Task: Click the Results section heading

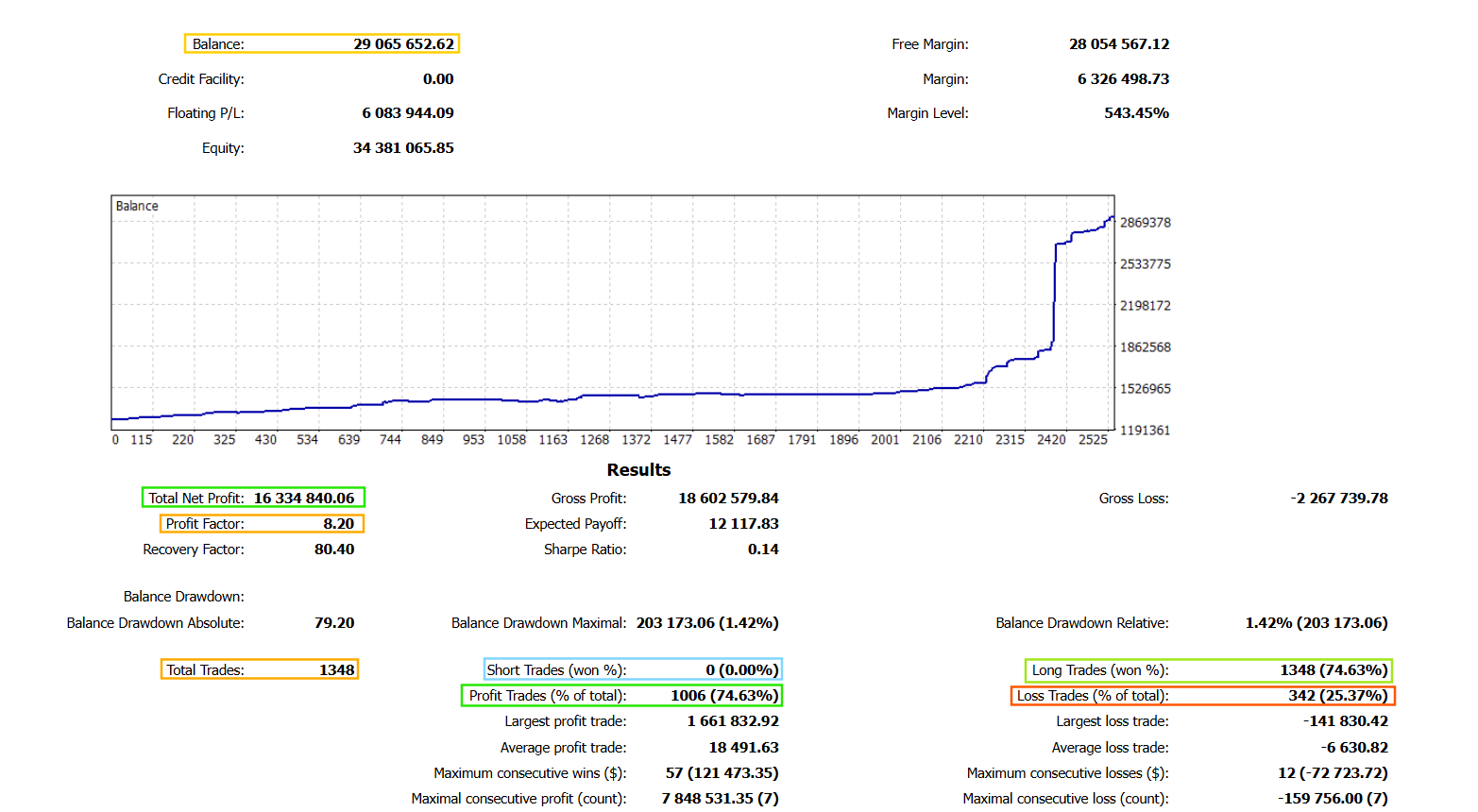Action: click(638, 470)
